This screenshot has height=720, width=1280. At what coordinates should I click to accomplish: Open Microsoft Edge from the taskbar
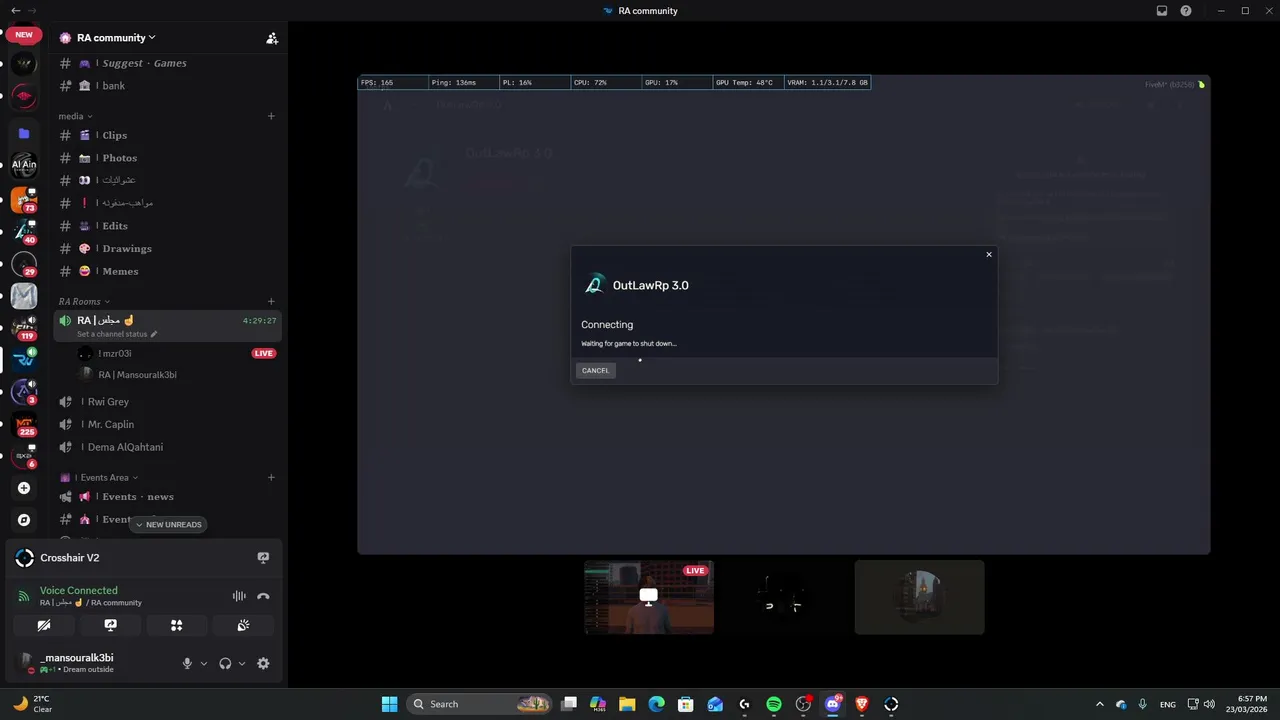point(656,704)
